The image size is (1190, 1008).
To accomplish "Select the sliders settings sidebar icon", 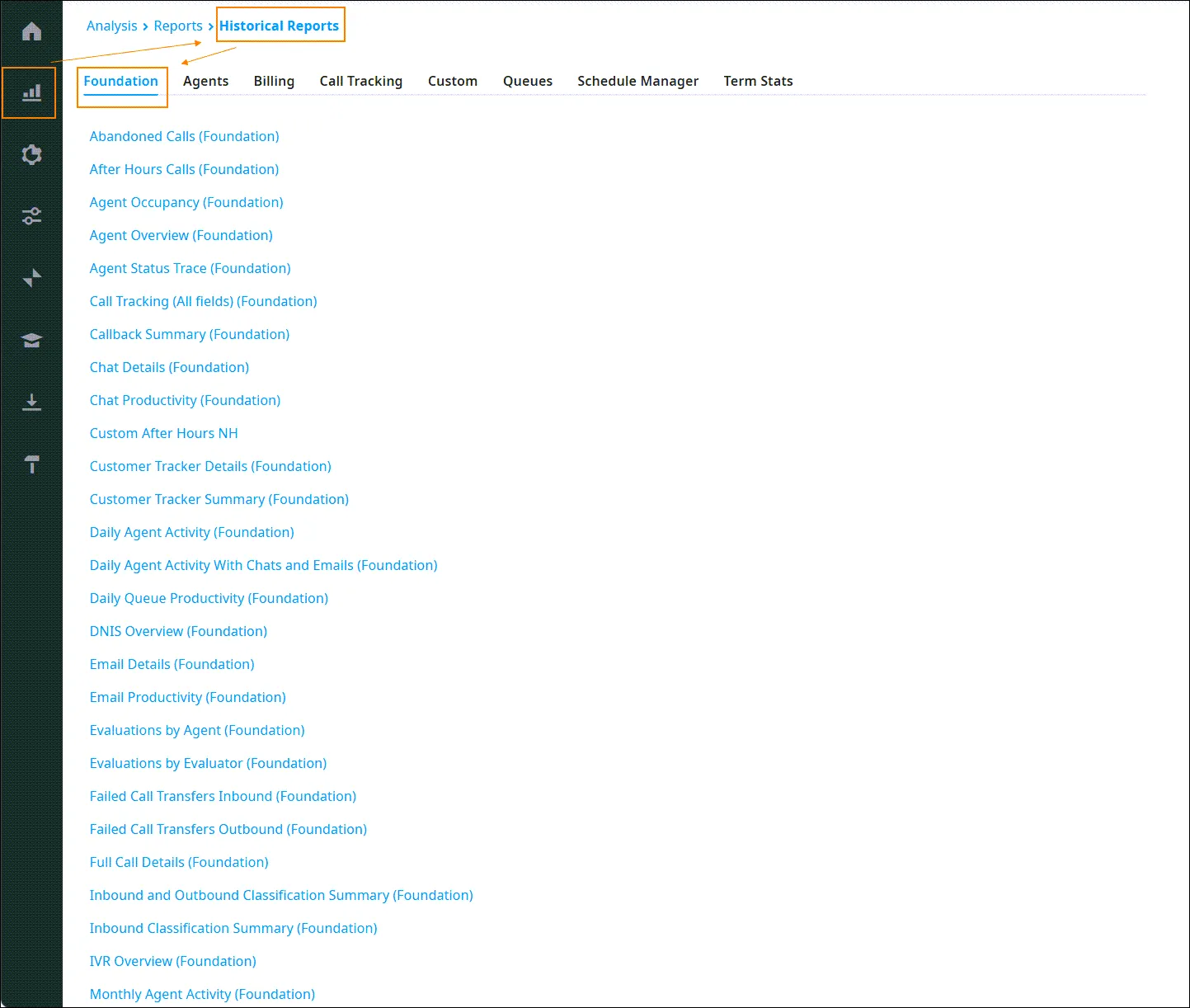I will click(x=31, y=216).
